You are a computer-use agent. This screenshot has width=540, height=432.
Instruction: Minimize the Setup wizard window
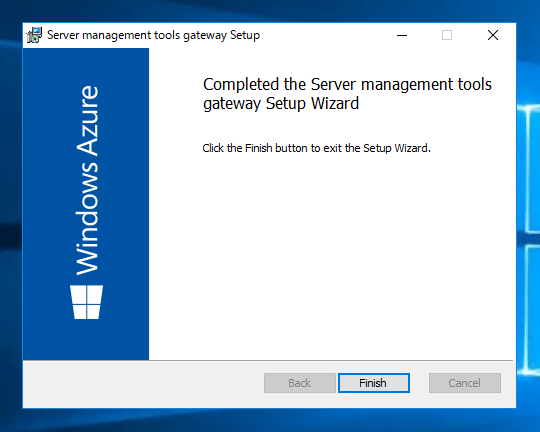point(402,35)
